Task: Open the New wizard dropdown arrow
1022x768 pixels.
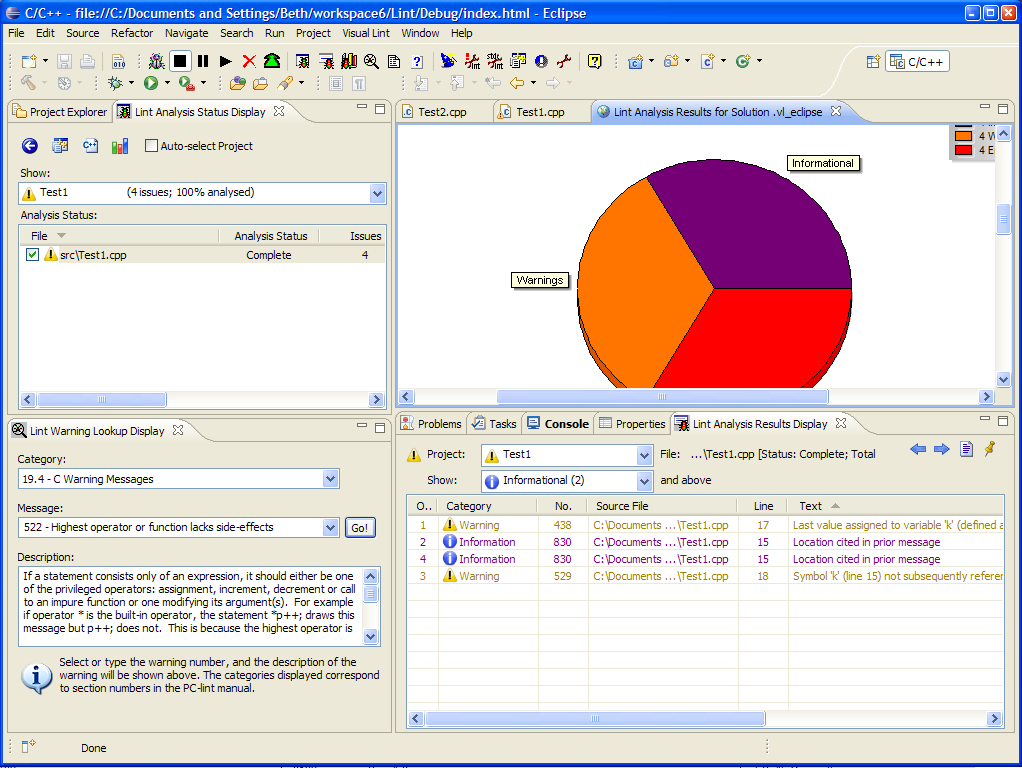Action: click(x=46, y=61)
